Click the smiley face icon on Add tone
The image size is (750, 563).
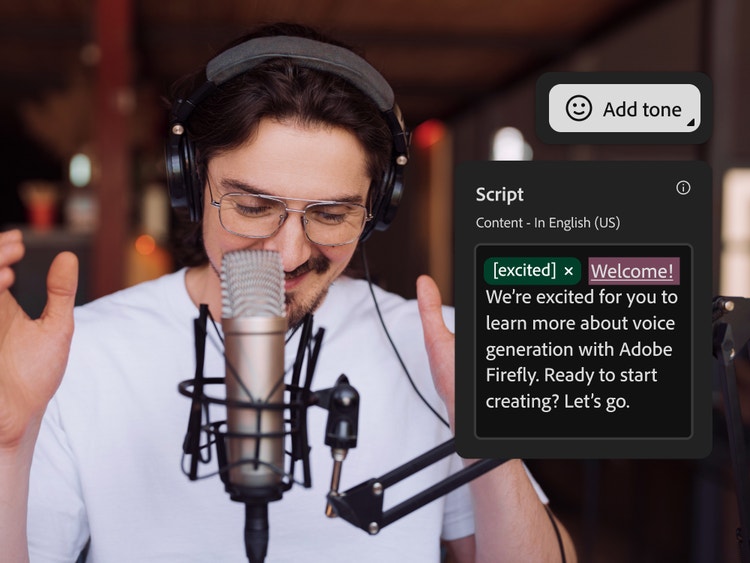578,108
